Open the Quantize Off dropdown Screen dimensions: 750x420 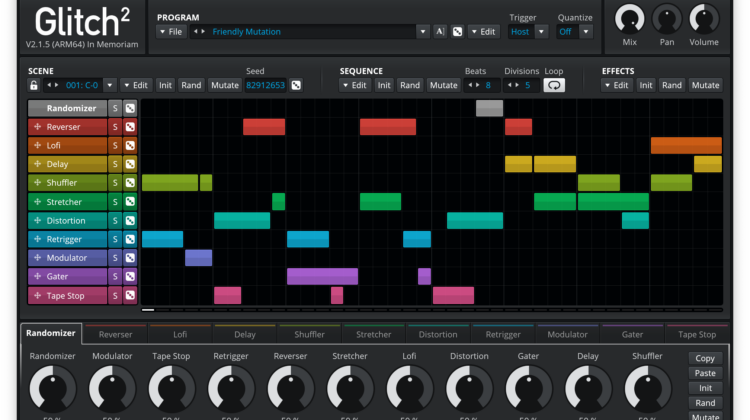(585, 32)
